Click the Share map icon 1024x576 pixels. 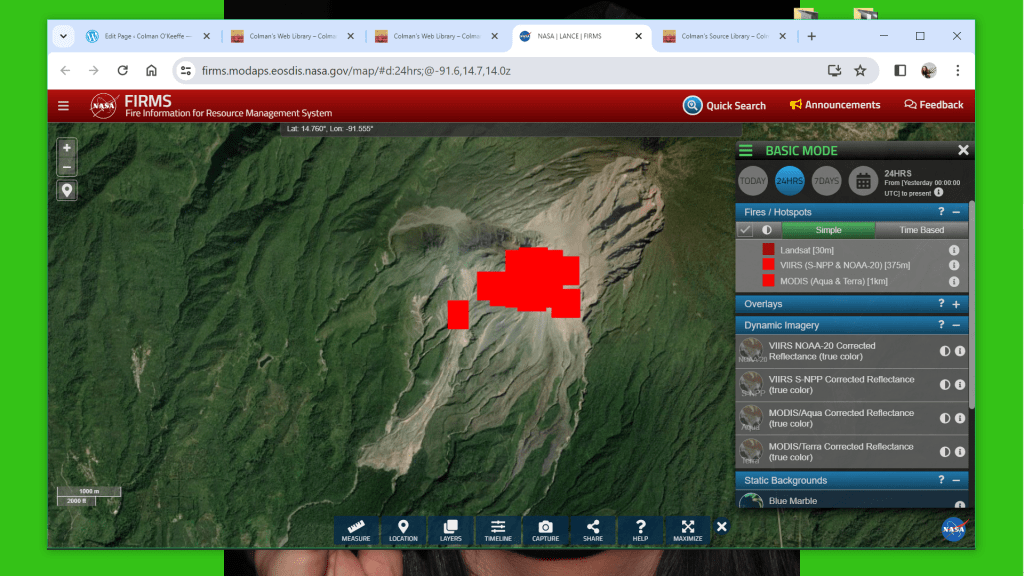click(x=593, y=530)
